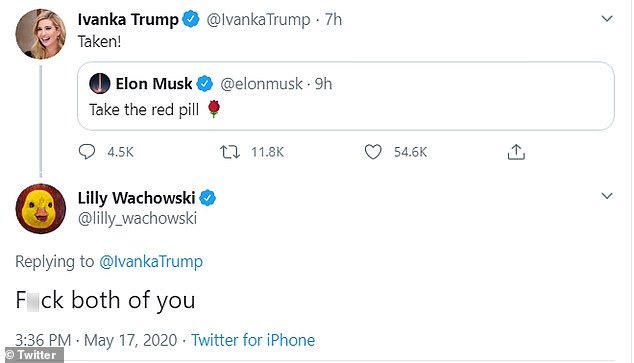Click Lilly Wachowski's verified badge
Viewport: 634px width, 363px height.
coord(207,198)
